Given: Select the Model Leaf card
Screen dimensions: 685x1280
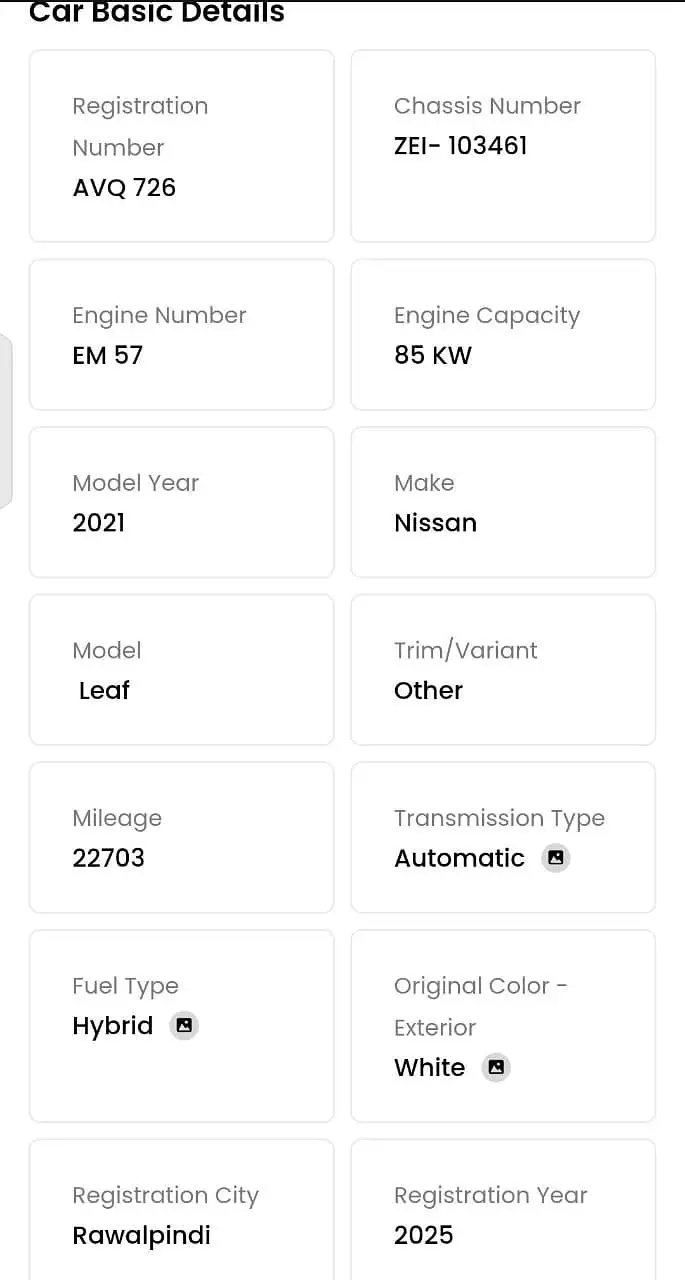Looking at the screenshot, I should pyautogui.click(x=181, y=670).
